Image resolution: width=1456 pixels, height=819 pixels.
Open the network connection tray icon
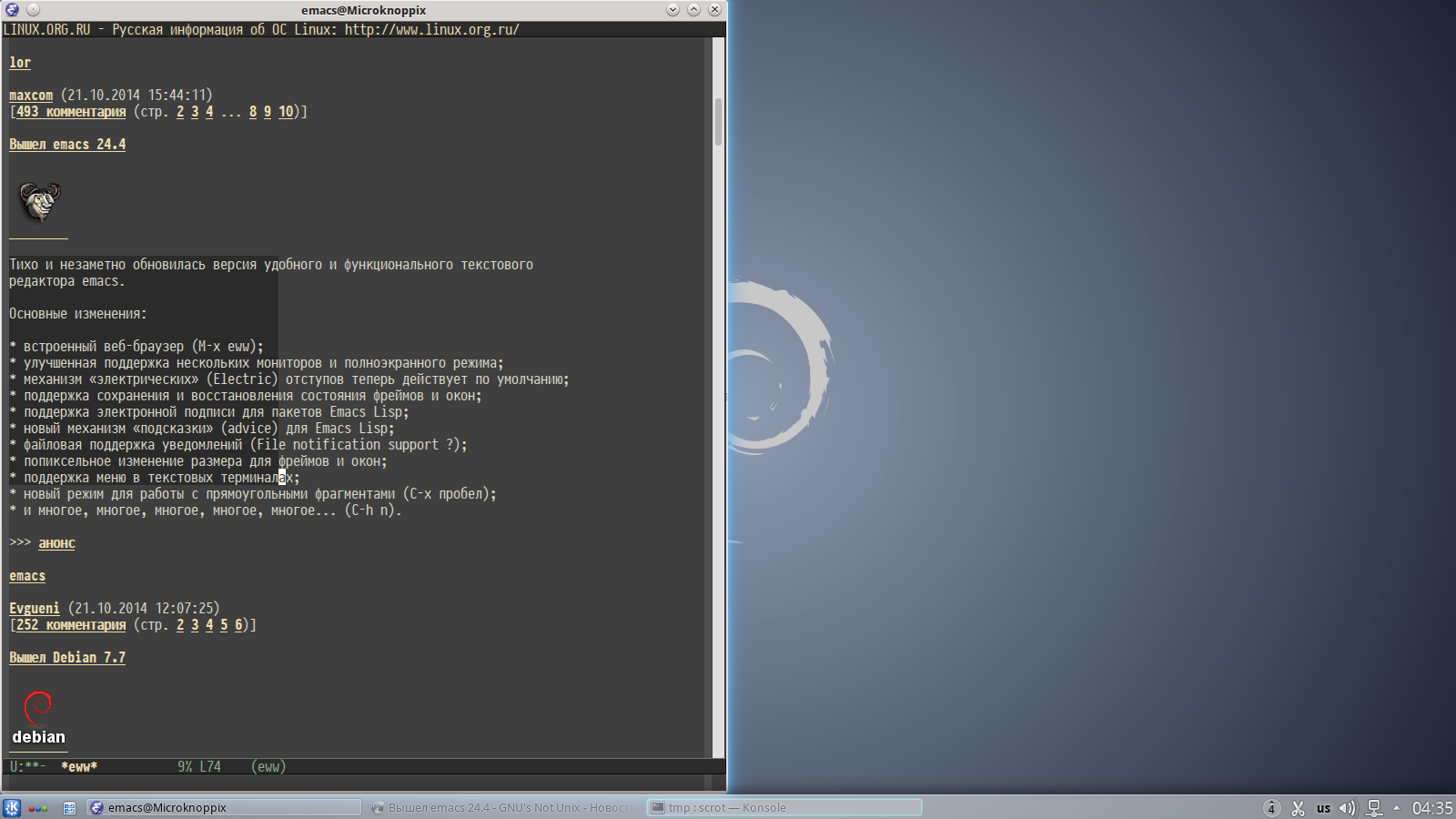1374,808
